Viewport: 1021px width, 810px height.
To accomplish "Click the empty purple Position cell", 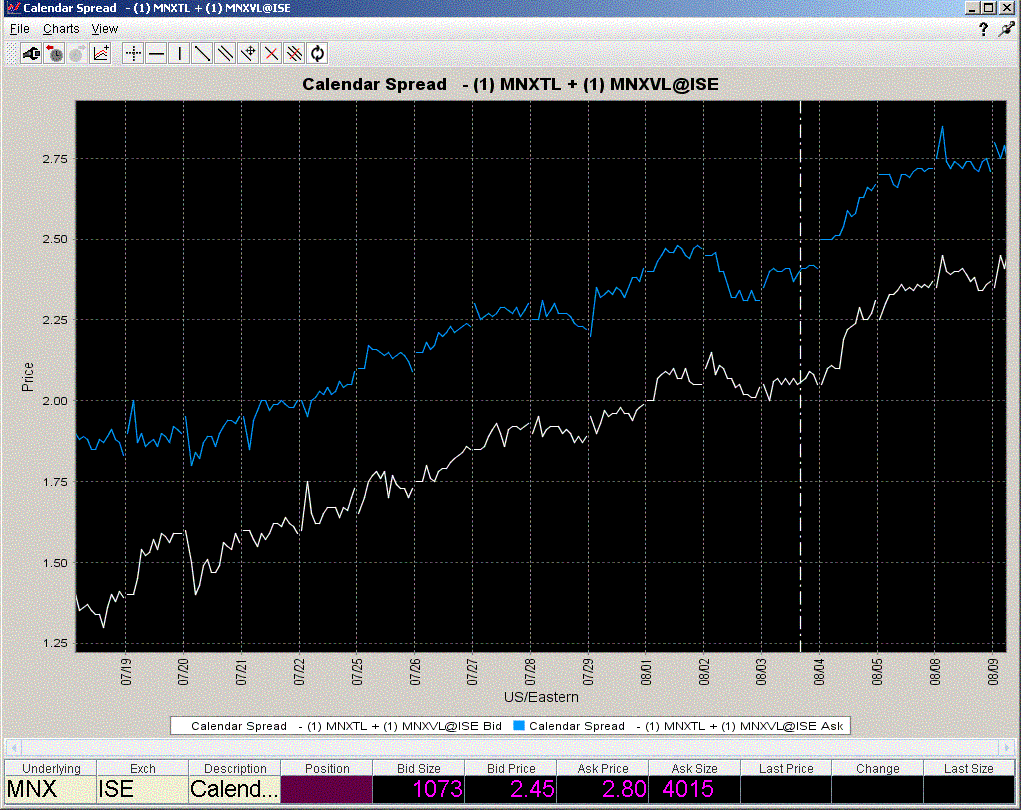I will tap(326, 790).
